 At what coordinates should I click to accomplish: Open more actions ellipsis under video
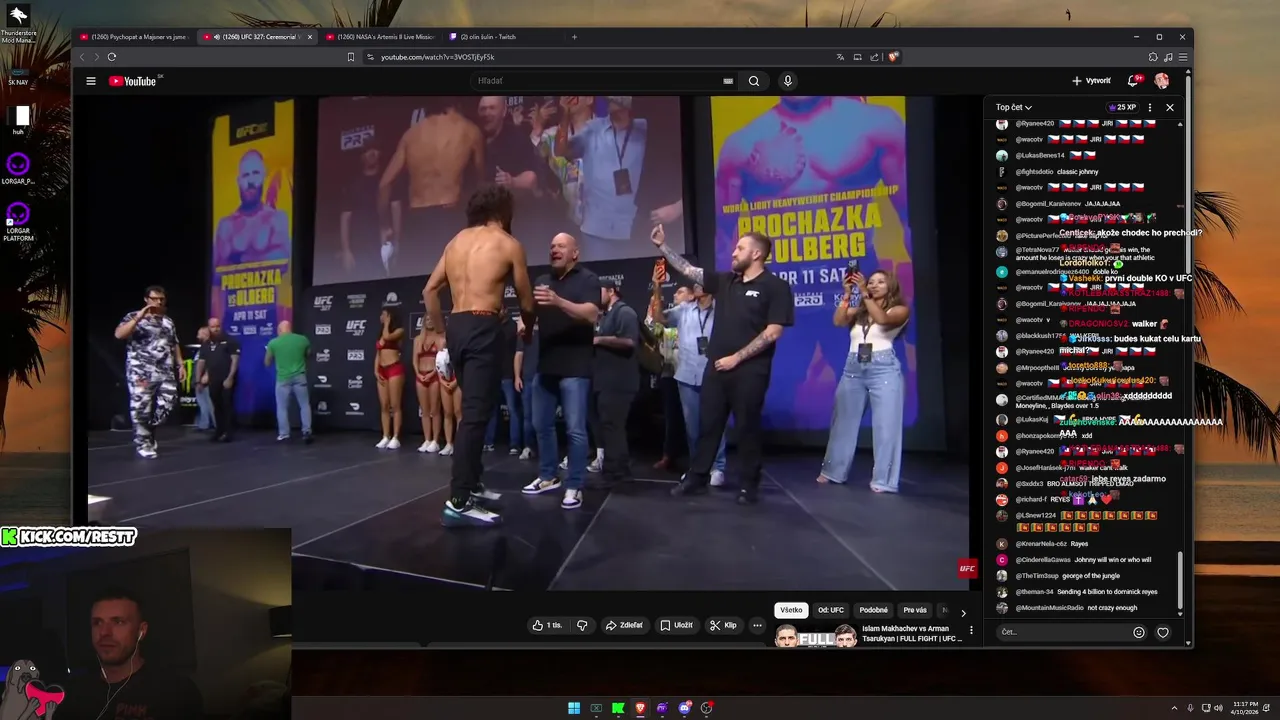pos(757,625)
